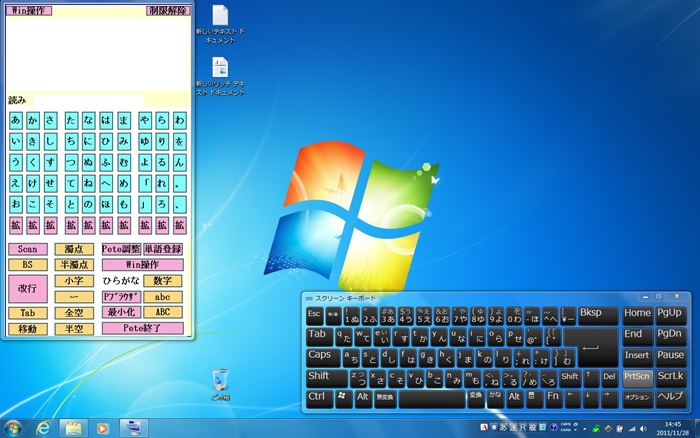Click the left arrow key on screen keyboard

coord(572,398)
